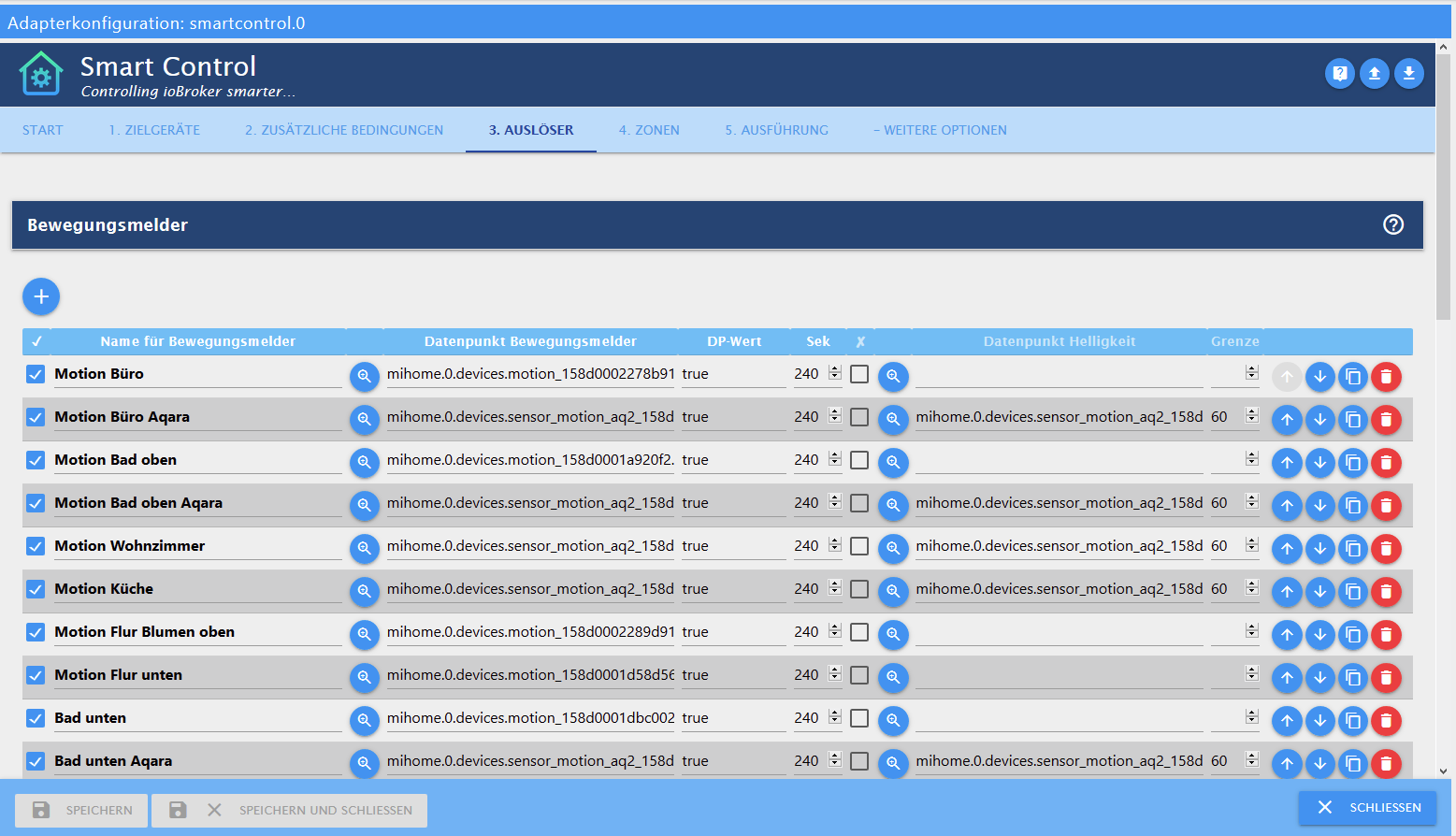Open the 4. ZONEN tab
1456x836 pixels.
tap(649, 130)
